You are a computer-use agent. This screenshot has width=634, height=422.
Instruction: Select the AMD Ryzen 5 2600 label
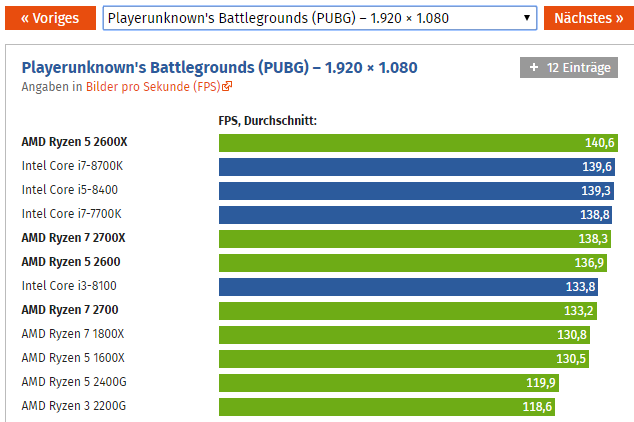[x=71, y=262]
